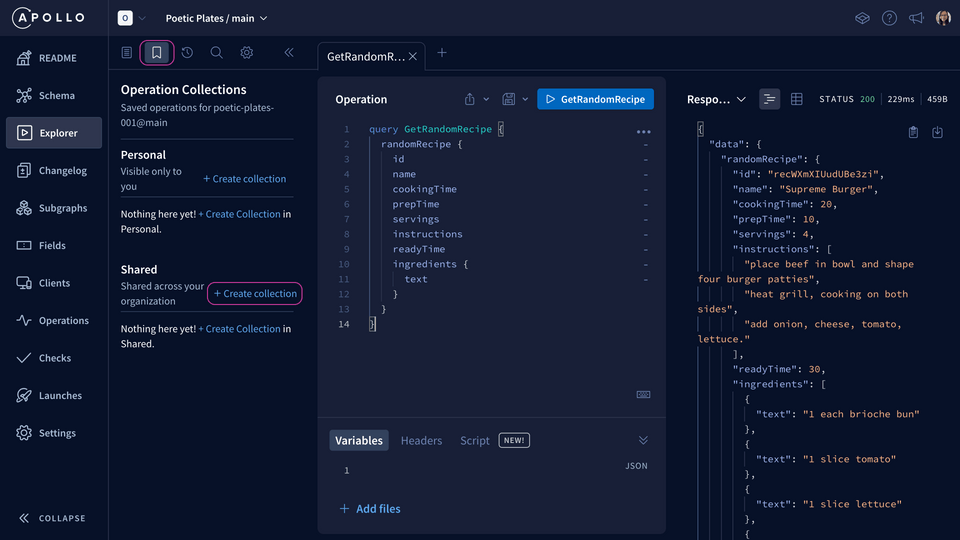Open Clients in the sidebar
This screenshot has height=540, width=960.
coord(54,283)
